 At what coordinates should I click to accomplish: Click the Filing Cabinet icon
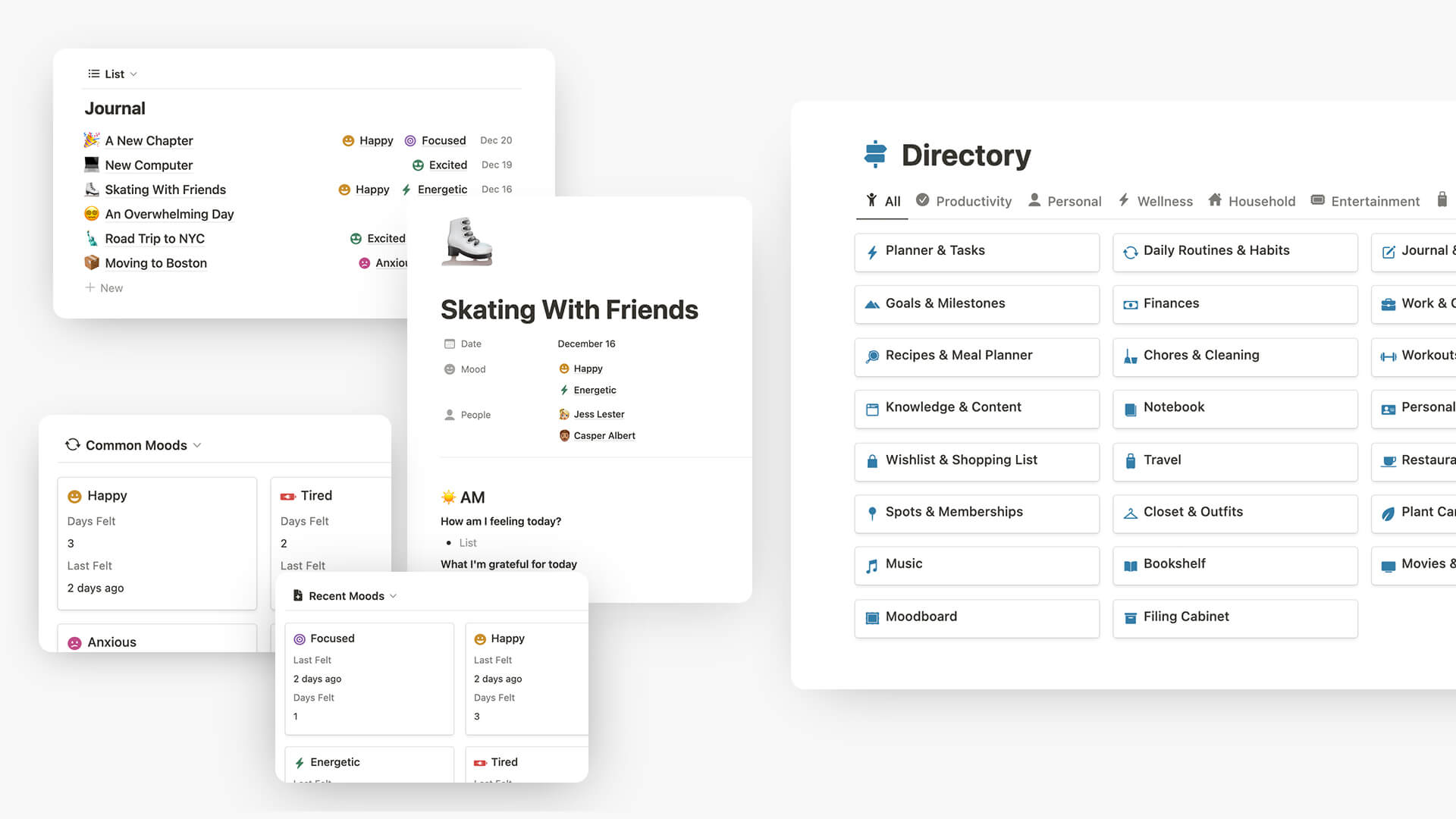[1129, 616]
